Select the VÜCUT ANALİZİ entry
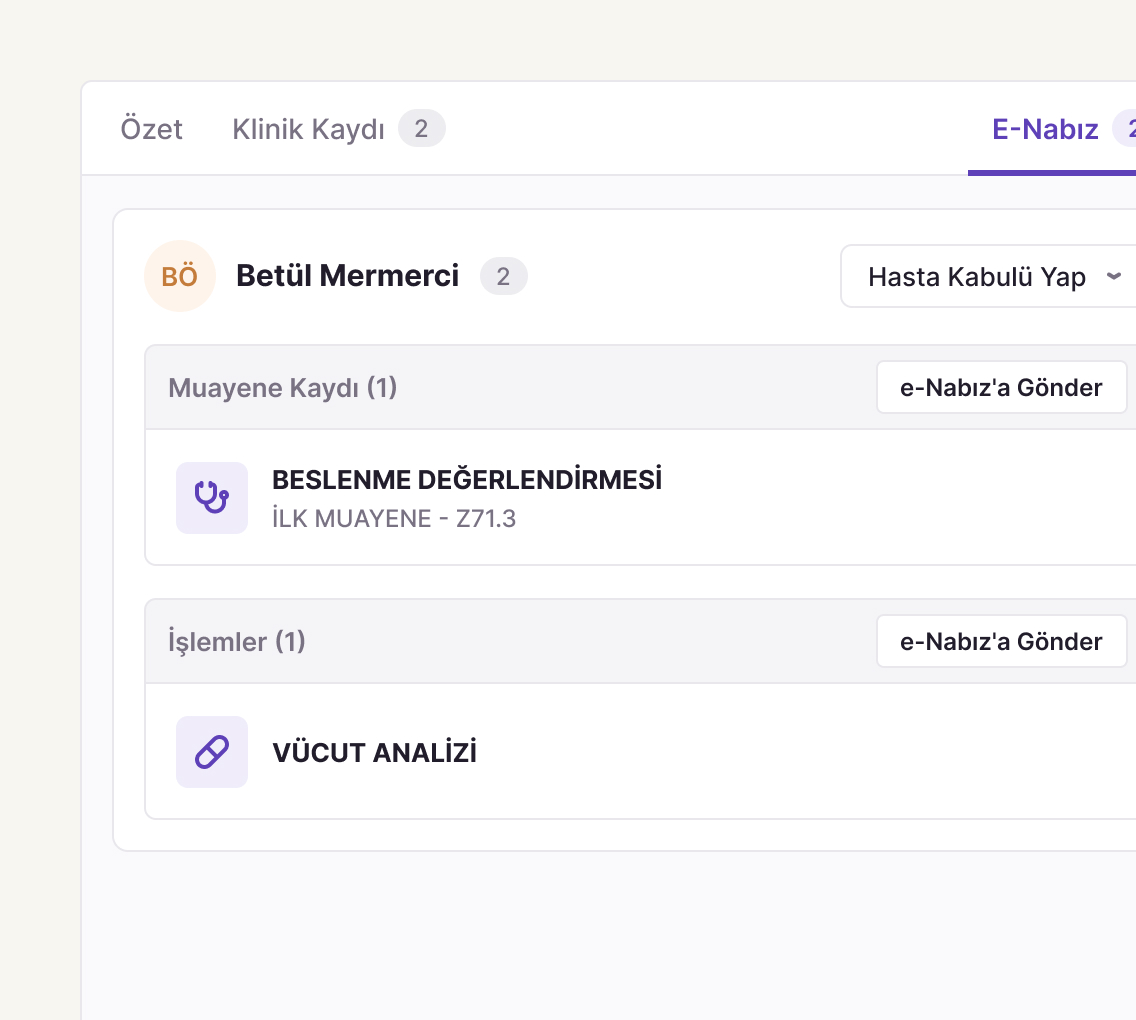Image resolution: width=1136 pixels, height=1020 pixels. (375, 752)
